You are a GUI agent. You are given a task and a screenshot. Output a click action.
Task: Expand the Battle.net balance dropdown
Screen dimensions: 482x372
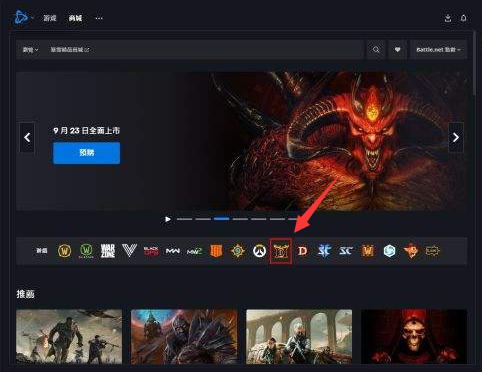coord(438,50)
